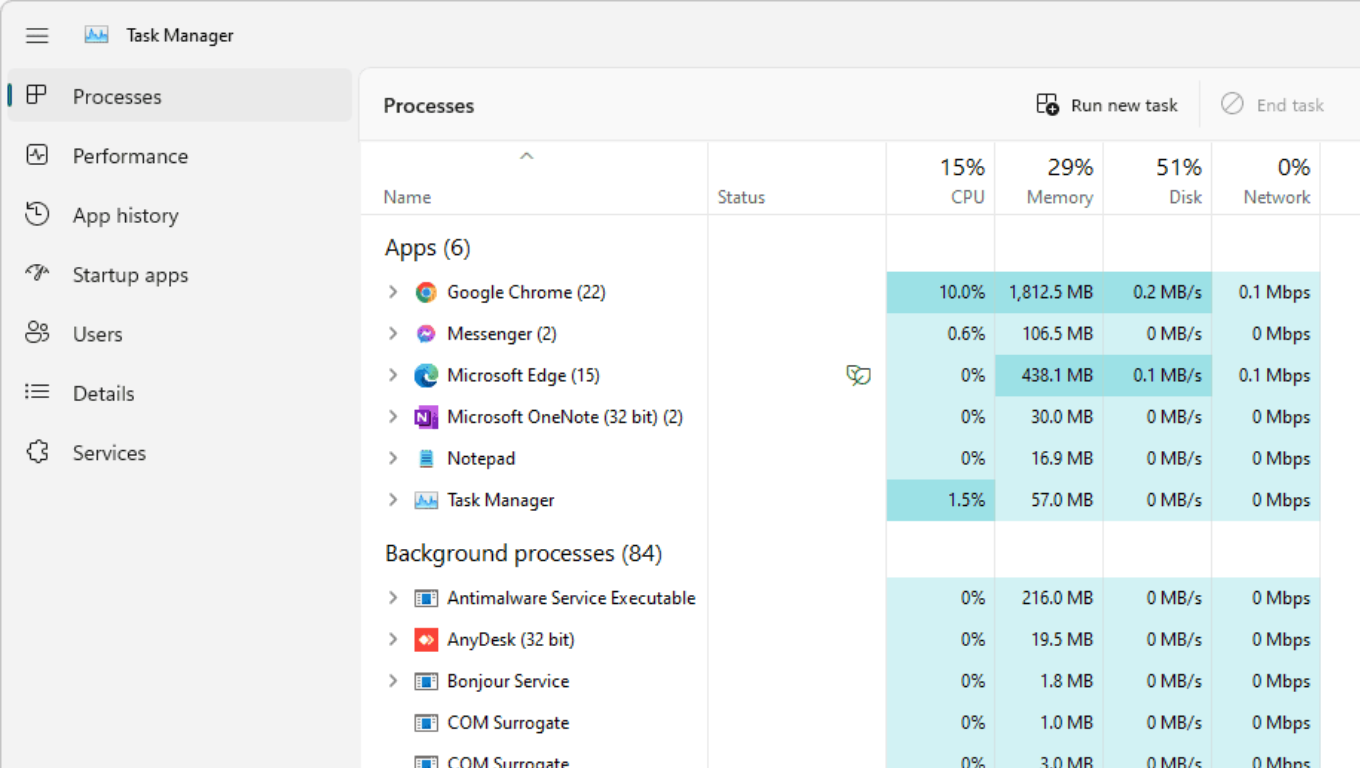
Task: Sort processes by Memory column
Action: [1049, 180]
